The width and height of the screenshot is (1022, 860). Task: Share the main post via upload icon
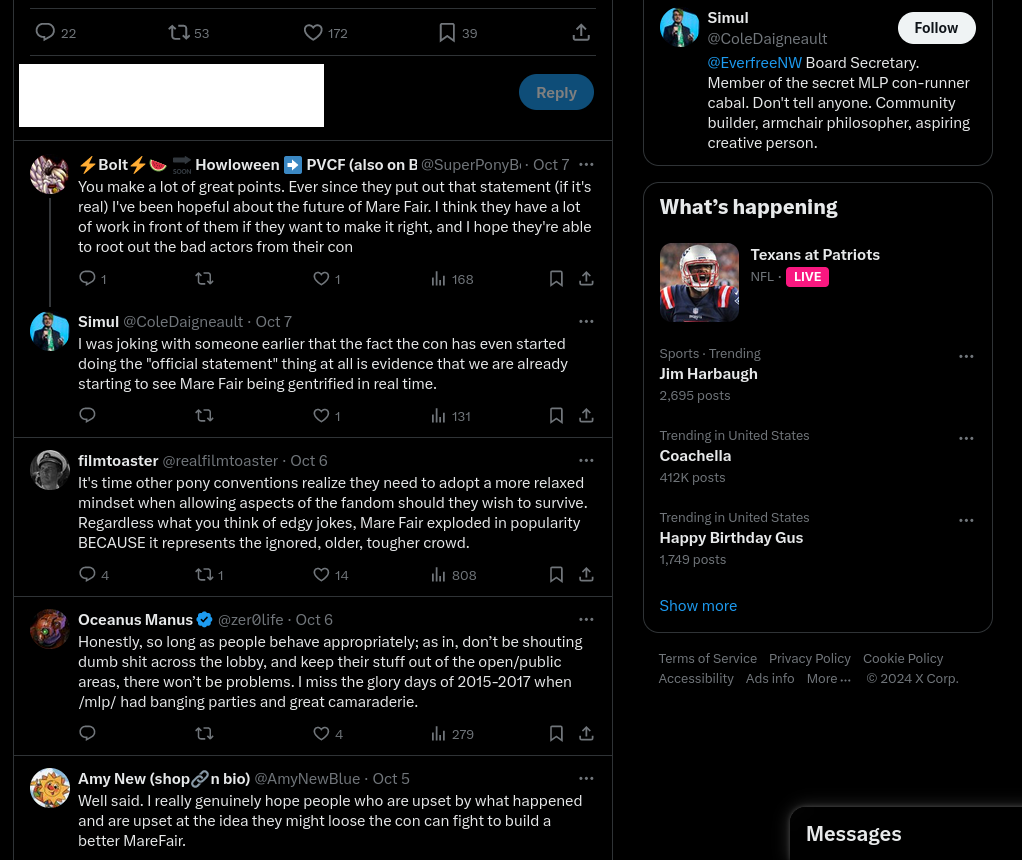click(x=581, y=32)
